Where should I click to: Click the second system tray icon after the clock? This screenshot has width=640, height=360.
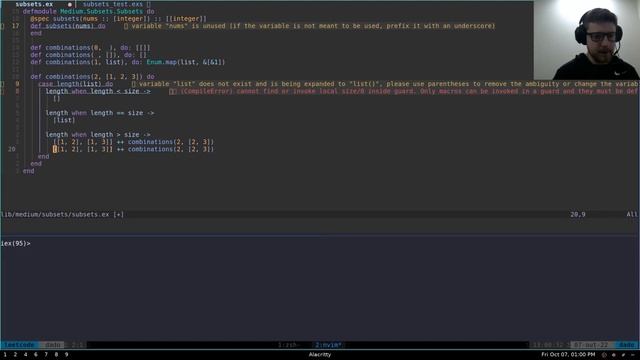(x=613, y=355)
